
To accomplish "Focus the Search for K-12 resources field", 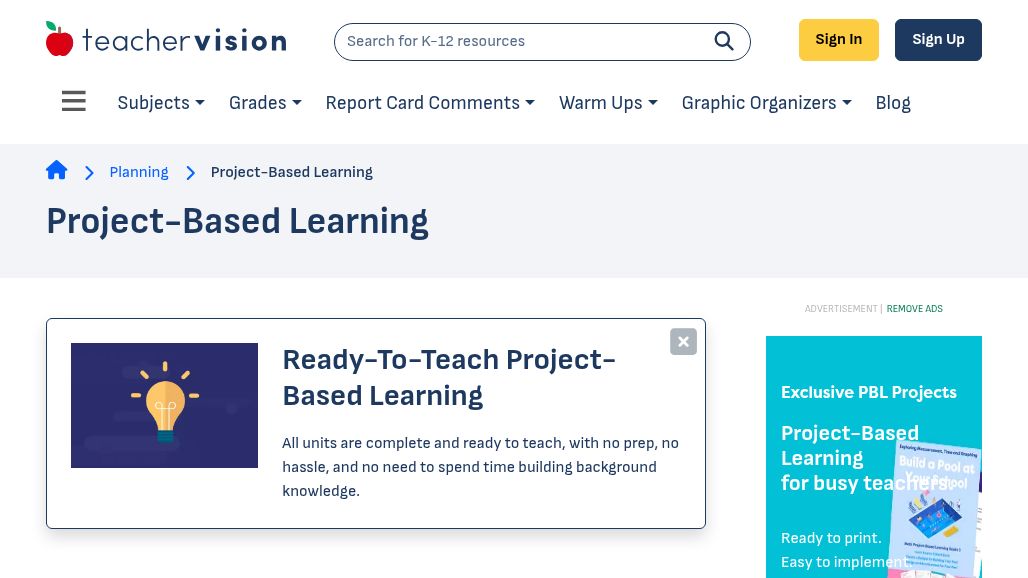I will [x=524, y=41].
